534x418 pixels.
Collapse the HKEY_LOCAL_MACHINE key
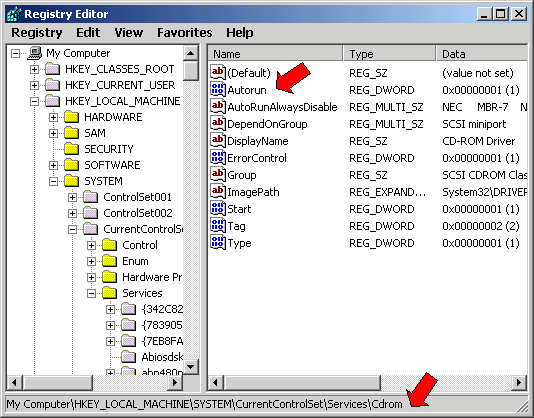tap(34, 101)
